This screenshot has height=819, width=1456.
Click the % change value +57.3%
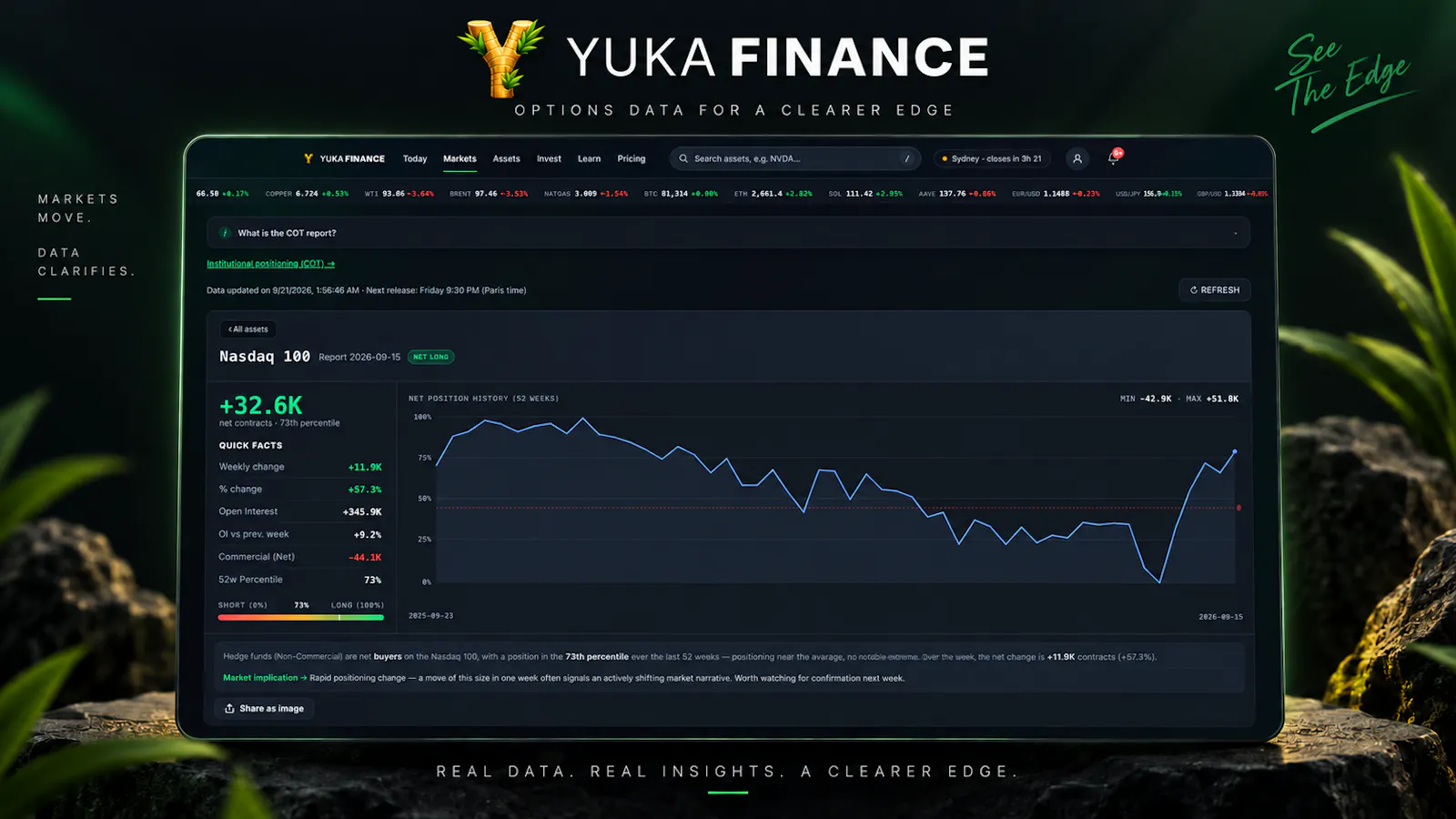click(x=365, y=490)
